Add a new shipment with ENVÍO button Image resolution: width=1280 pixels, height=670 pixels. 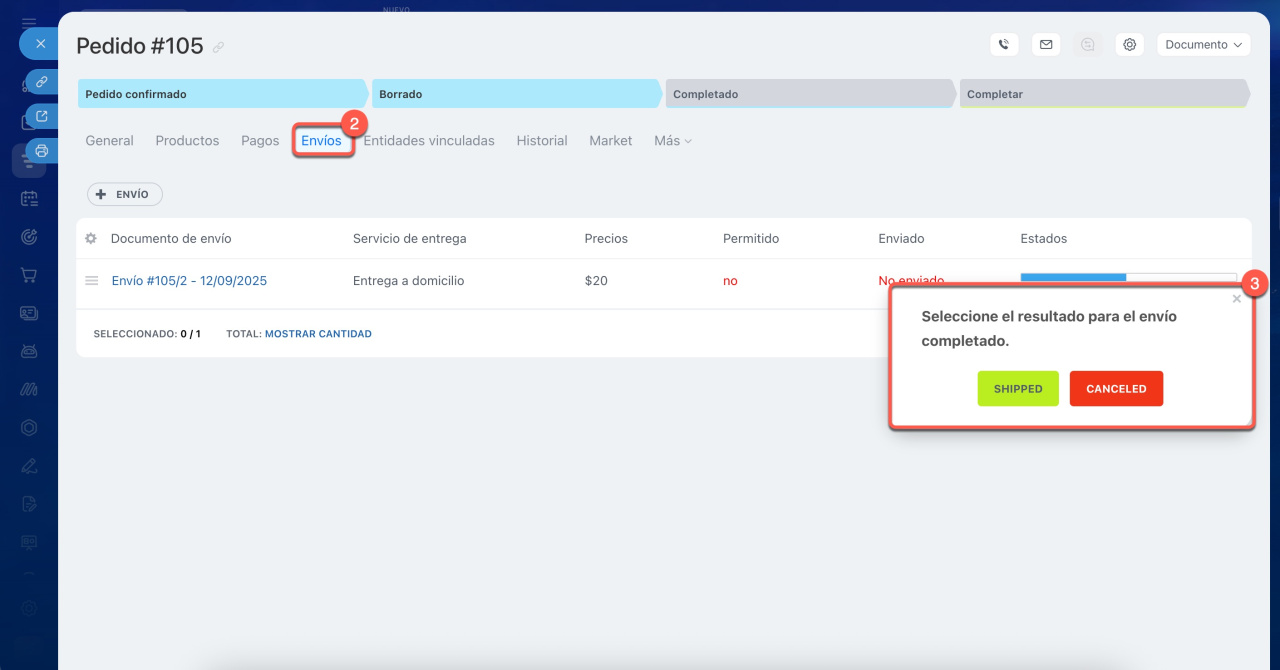click(125, 195)
